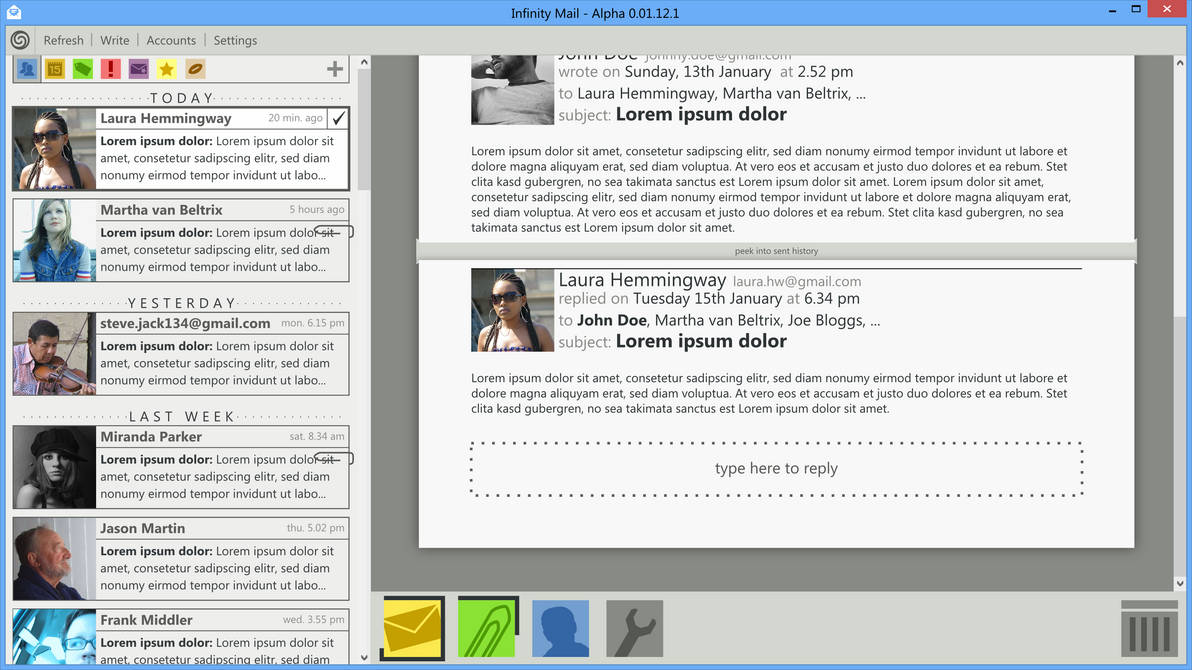This screenshot has width=1192, height=670.
Task: Open Jason Martin message
Action: pyautogui.click(x=181, y=559)
